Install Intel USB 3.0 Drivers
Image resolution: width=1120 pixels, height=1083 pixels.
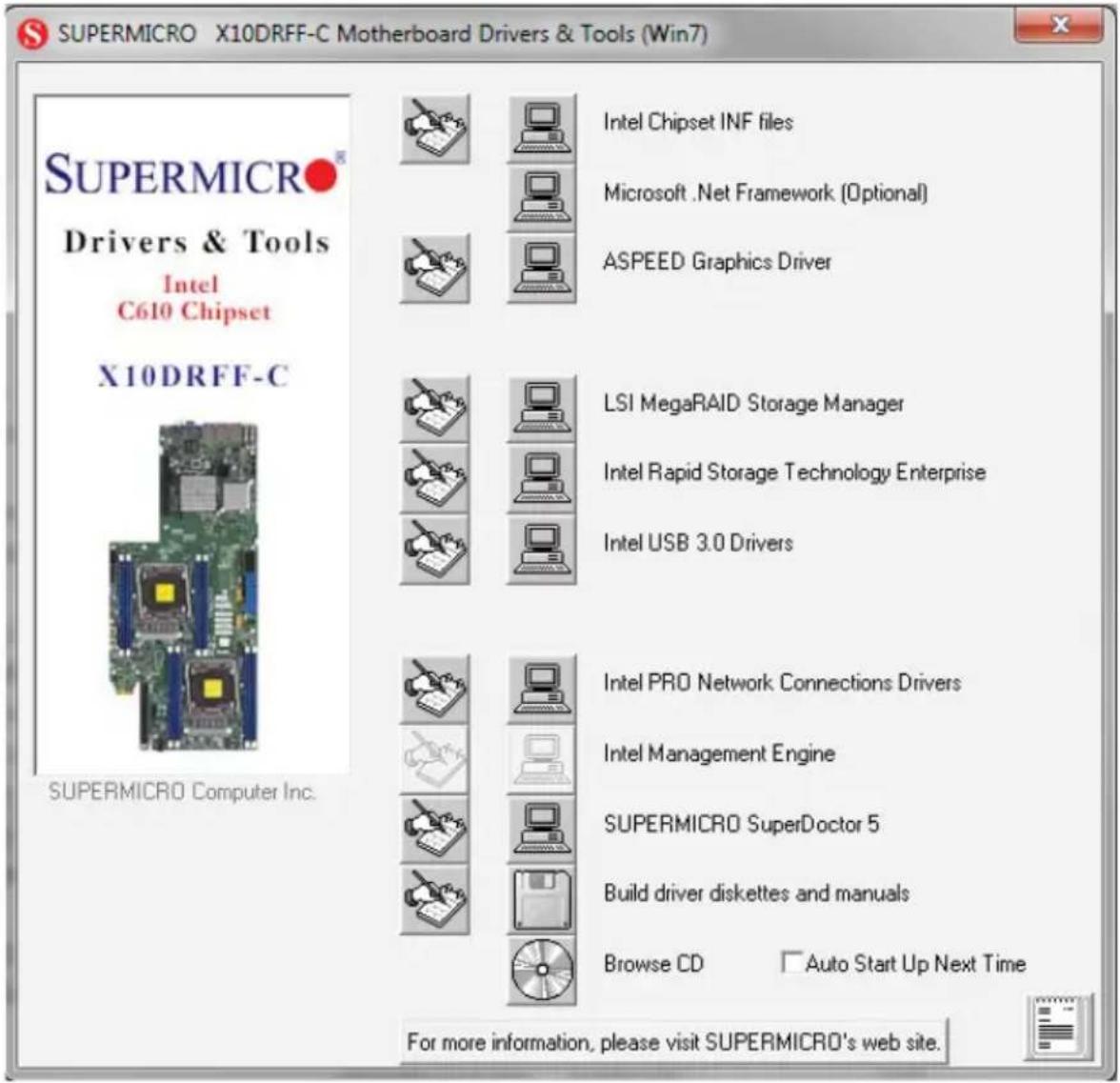click(542, 550)
